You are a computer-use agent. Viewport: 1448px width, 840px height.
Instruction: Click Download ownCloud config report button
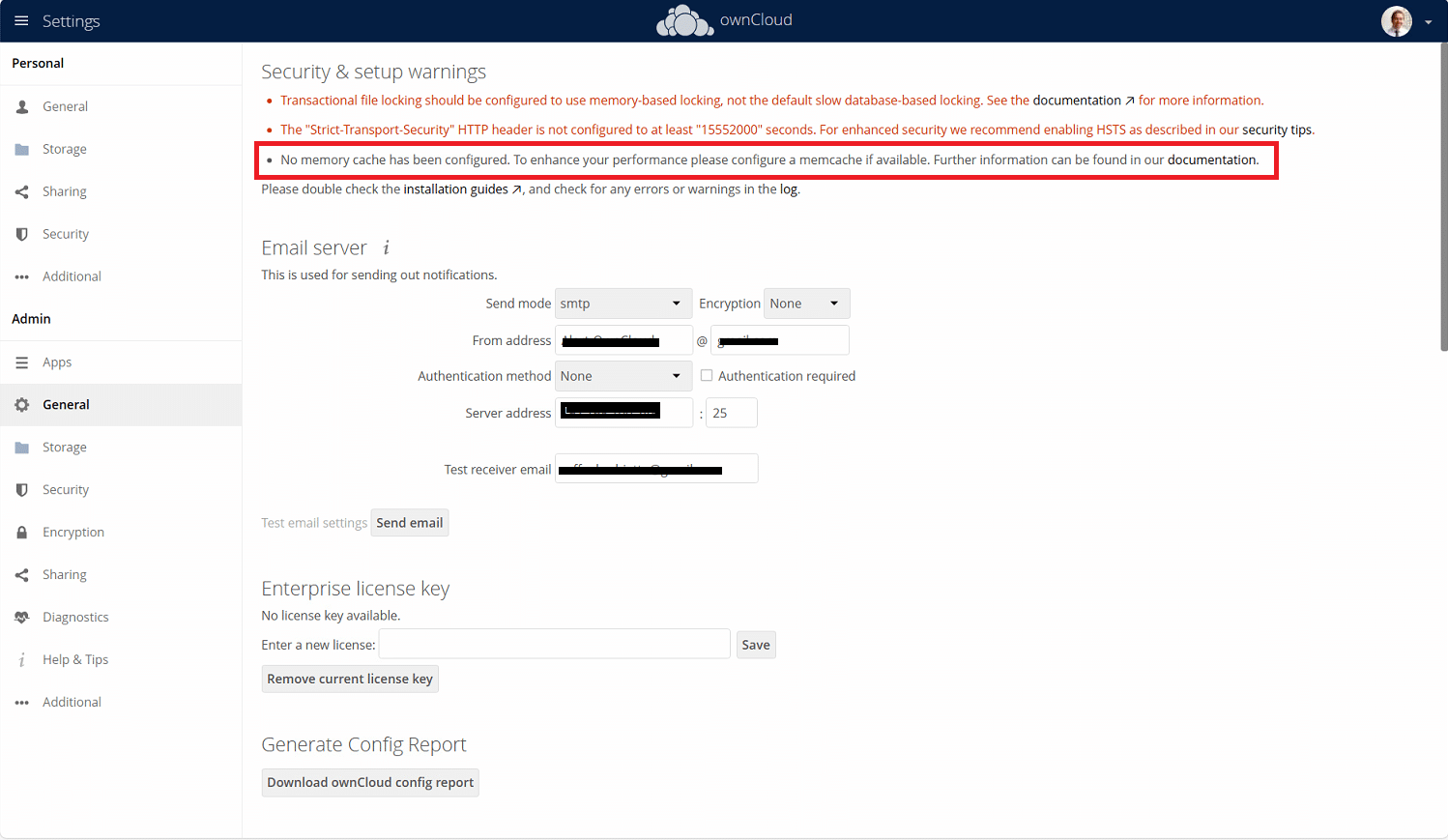pyautogui.click(x=370, y=782)
